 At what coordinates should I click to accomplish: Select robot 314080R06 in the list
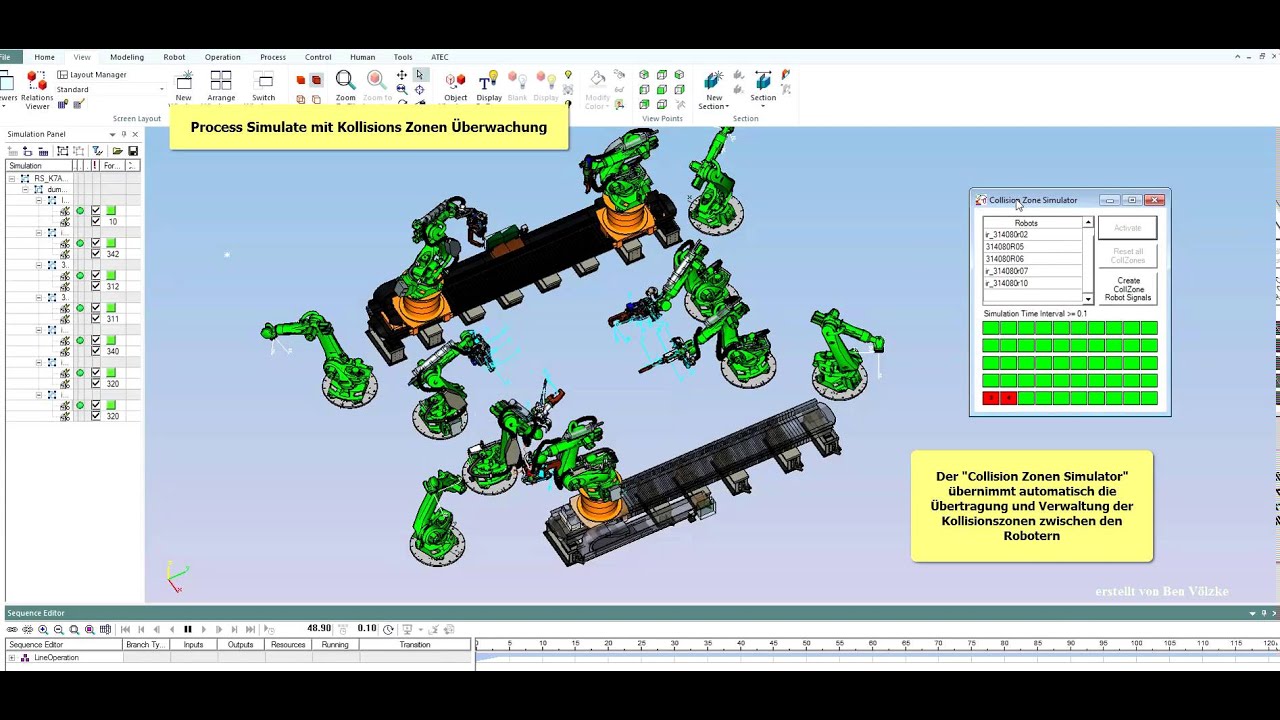(1032, 259)
